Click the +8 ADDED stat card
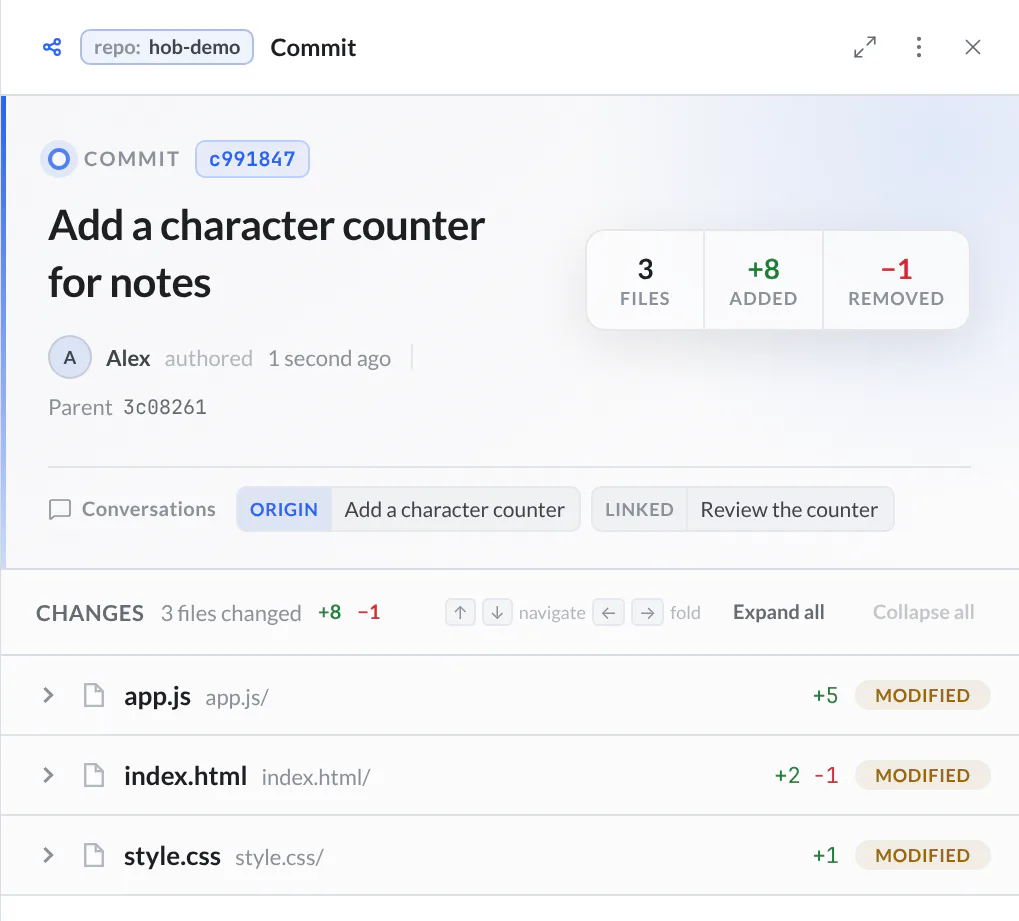Screen dimensions: 1019x921 pyautogui.click(x=763, y=280)
